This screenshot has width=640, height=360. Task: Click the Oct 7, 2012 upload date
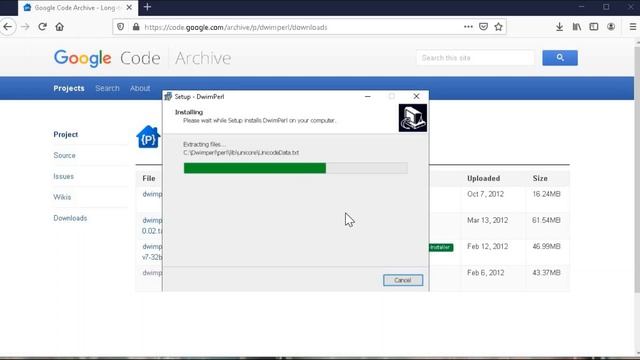point(485,194)
